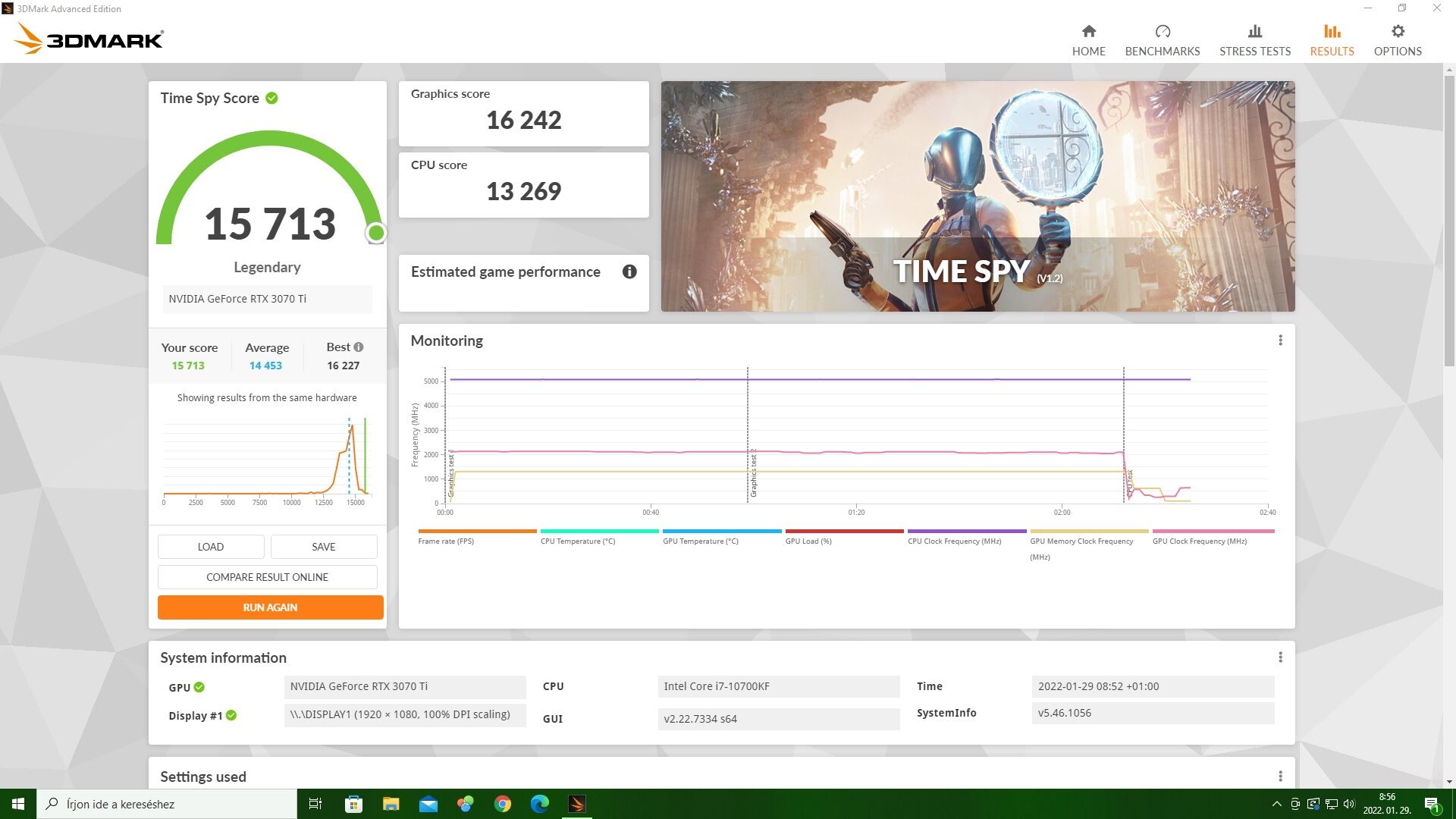Viewport: 1456px width, 819px height.
Task: Click the 3DMark logo
Action: pyautogui.click(x=89, y=38)
